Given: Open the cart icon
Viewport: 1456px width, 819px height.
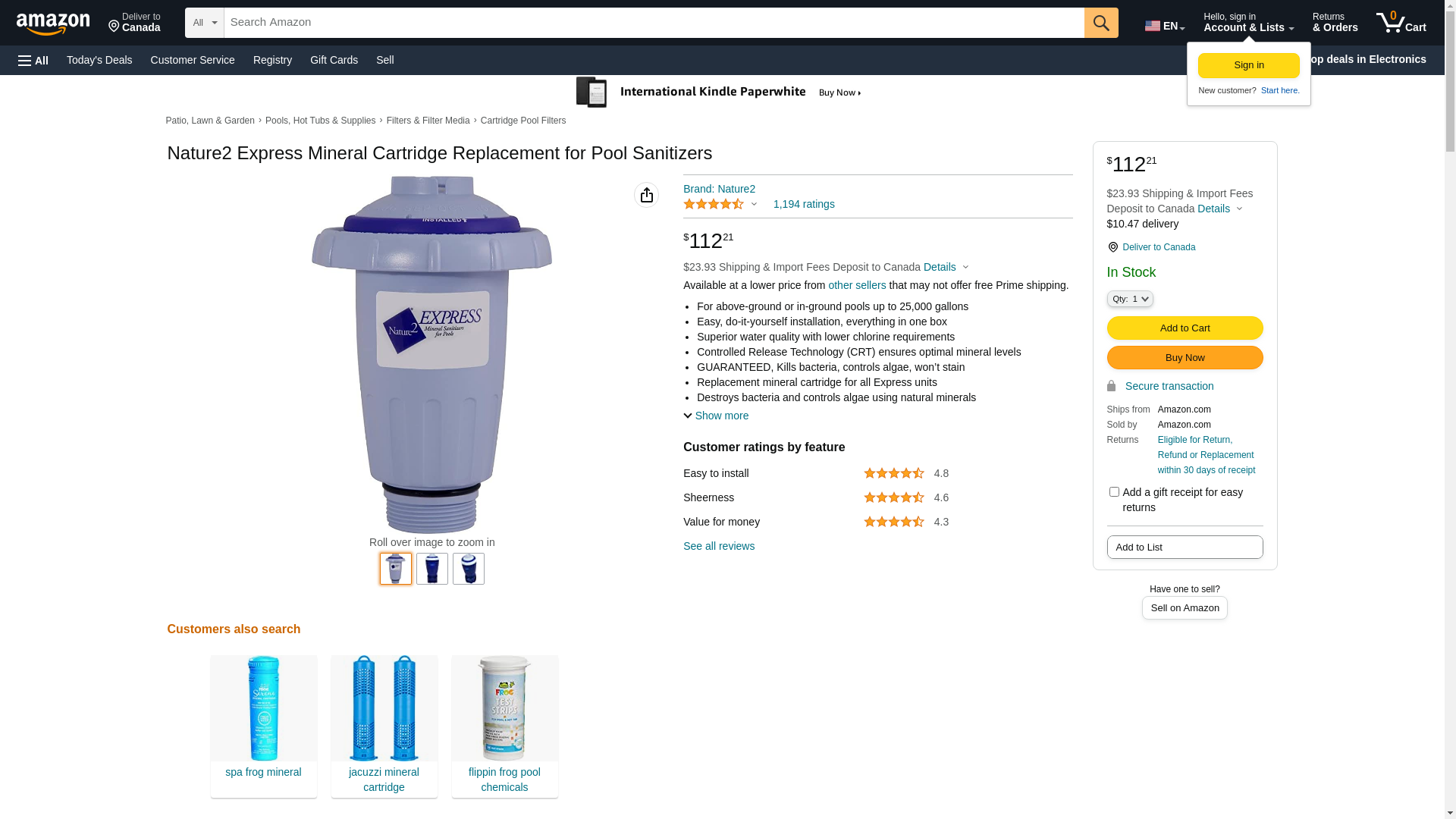Looking at the screenshot, I should (1401, 23).
